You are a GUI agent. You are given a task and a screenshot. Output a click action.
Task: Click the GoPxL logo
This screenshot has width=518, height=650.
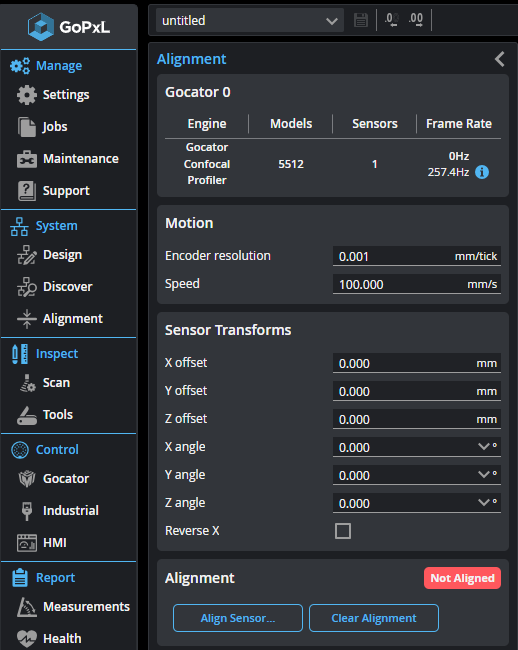pyautogui.click(x=69, y=27)
